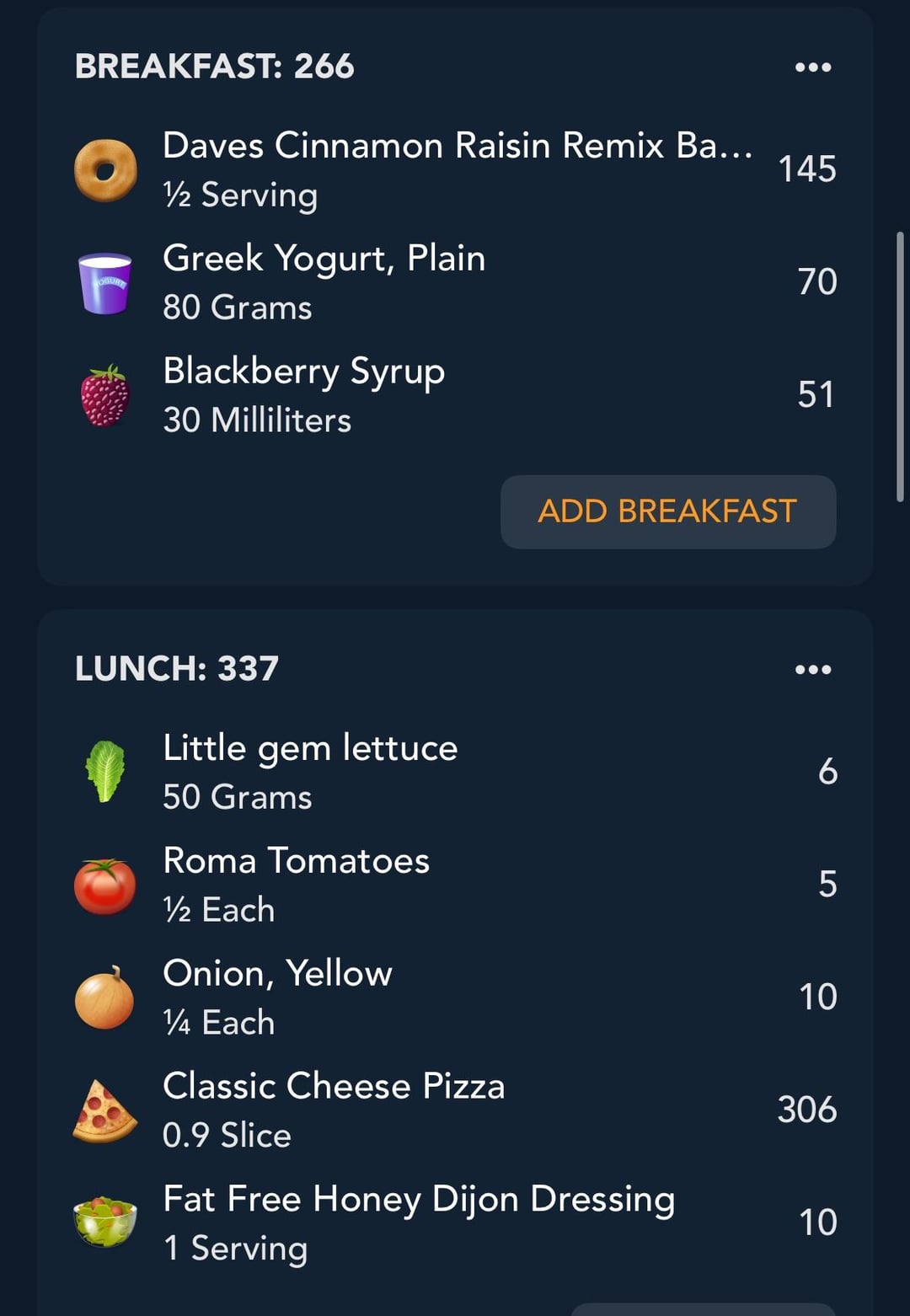Tap the salad bowl icon for Dijon Dressing
910x1316 pixels.
[105, 1222]
